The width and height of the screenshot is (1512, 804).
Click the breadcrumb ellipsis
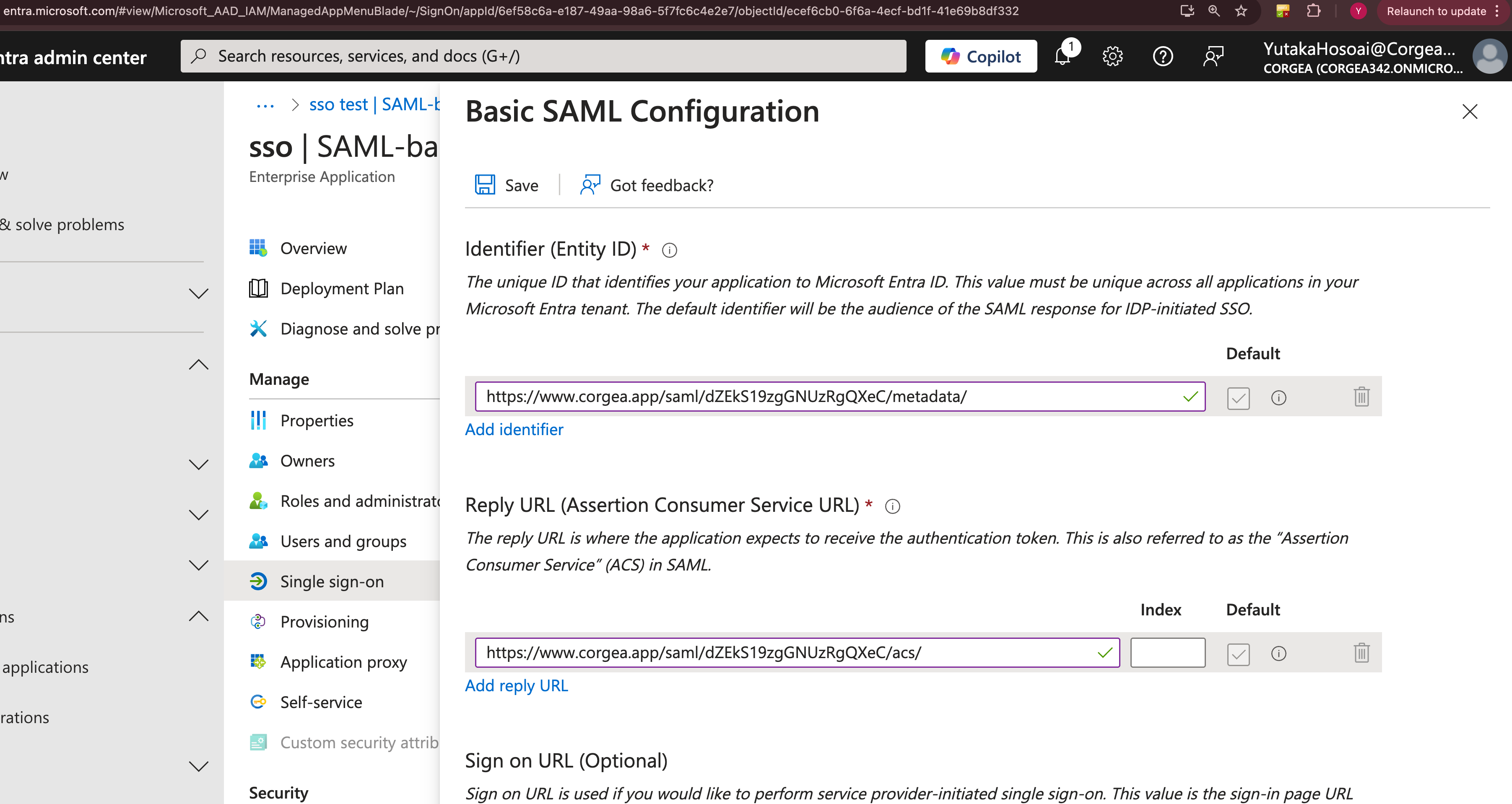pos(265,106)
